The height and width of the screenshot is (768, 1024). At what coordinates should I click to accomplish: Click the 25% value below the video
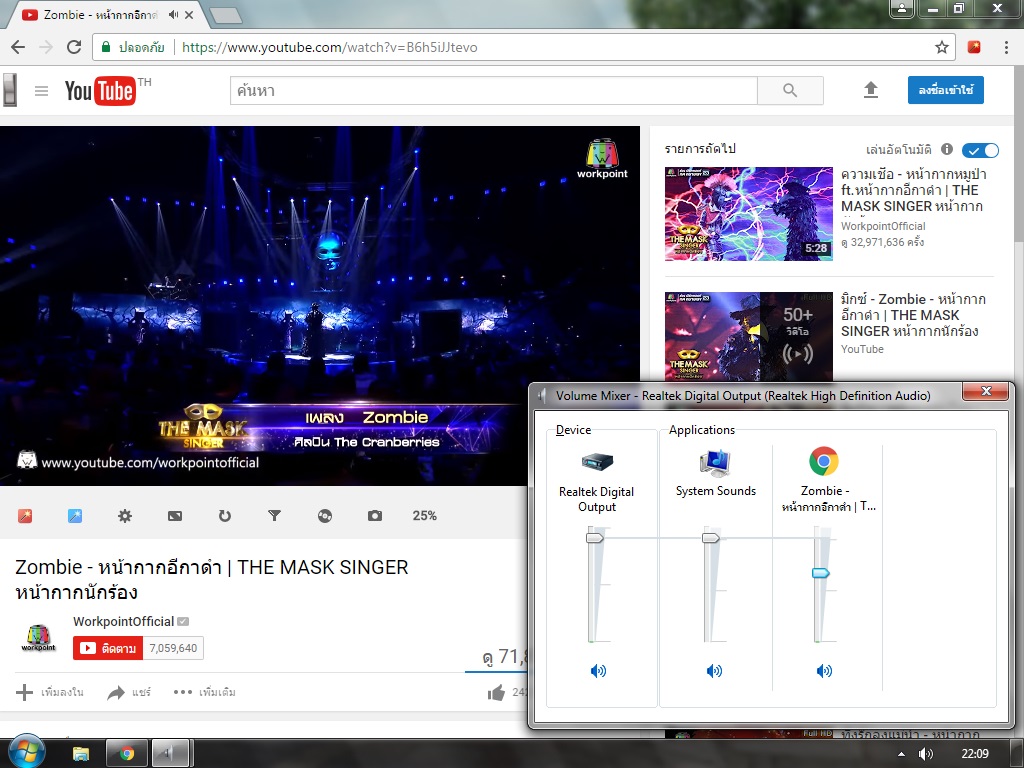424,516
